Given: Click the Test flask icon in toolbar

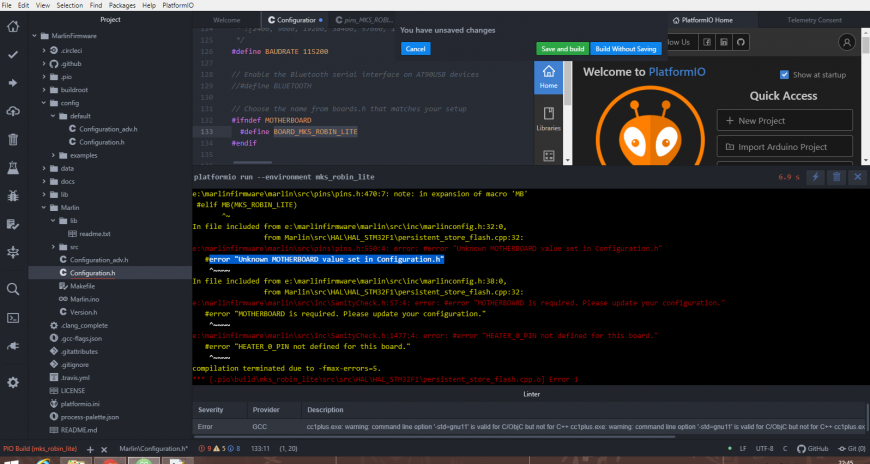Looking at the screenshot, I should (x=13, y=168).
